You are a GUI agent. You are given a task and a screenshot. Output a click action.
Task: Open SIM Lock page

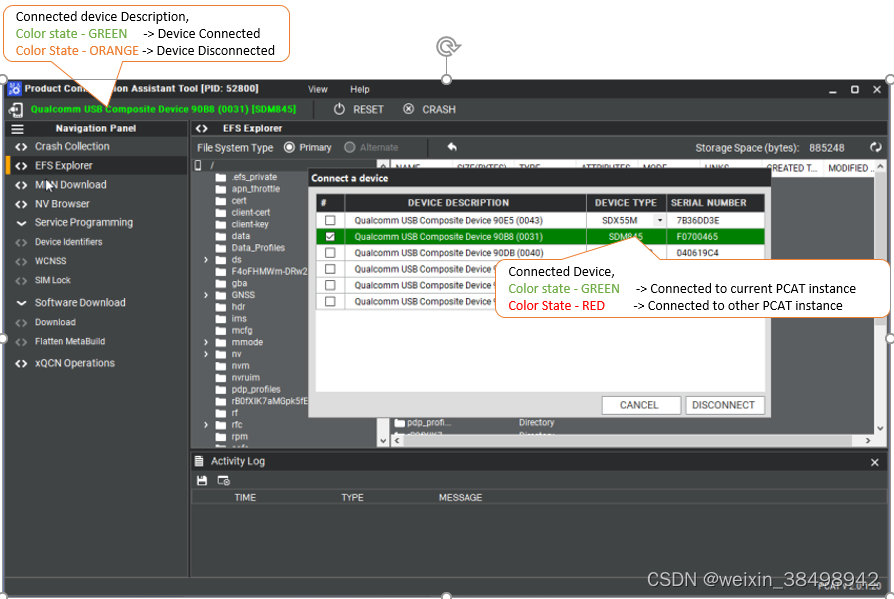(x=52, y=280)
